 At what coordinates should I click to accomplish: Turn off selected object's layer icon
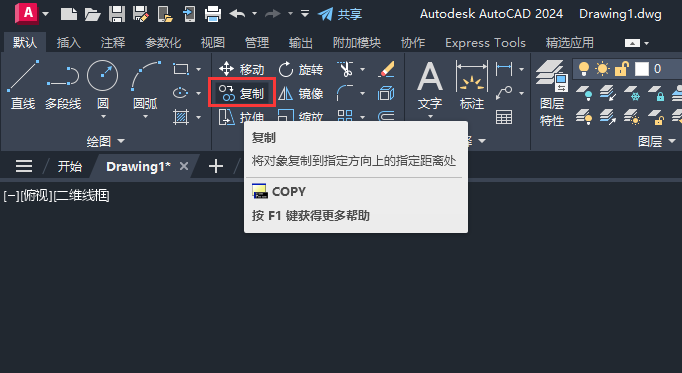(584, 93)
